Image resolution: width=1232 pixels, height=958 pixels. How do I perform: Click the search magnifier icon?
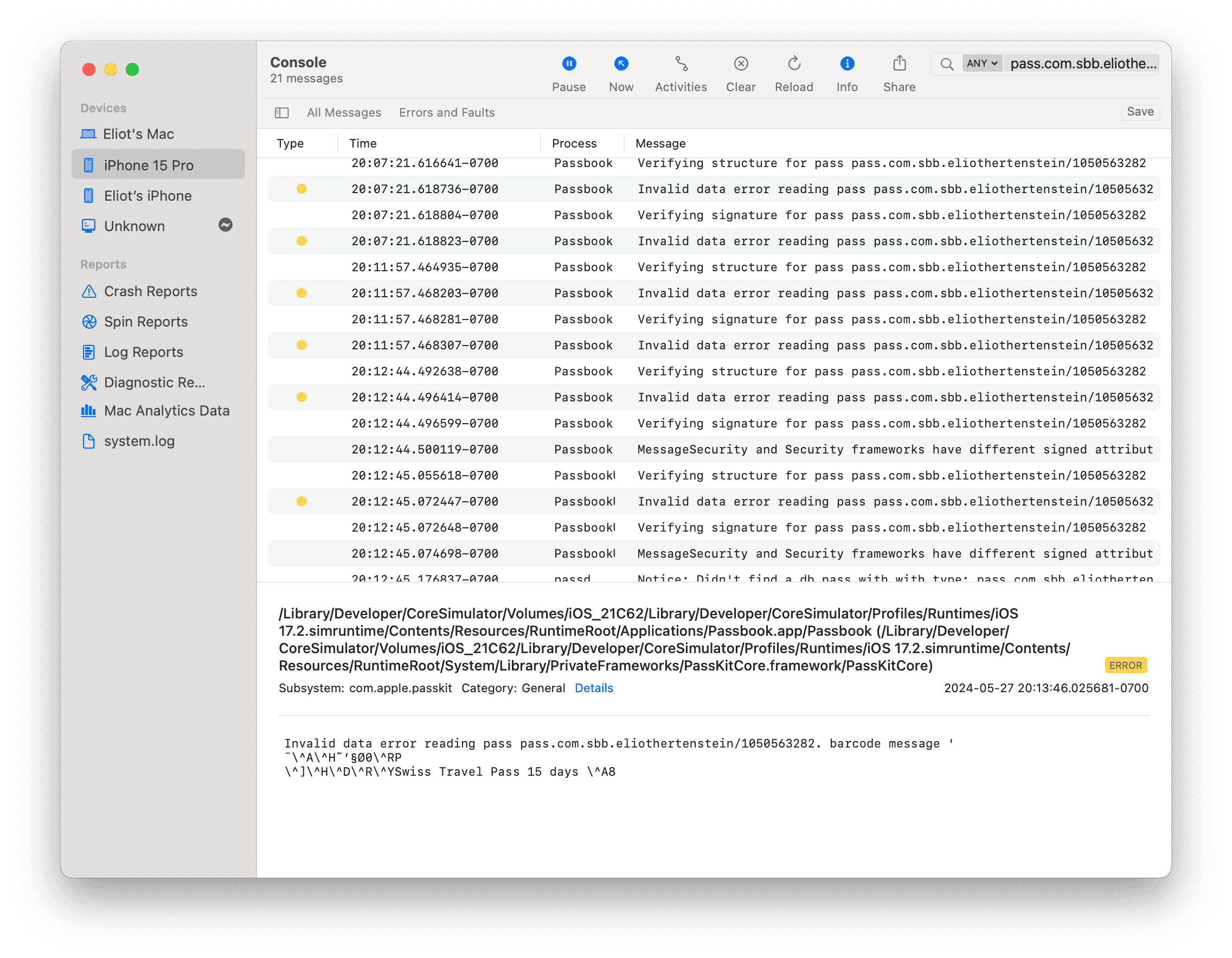947,64
